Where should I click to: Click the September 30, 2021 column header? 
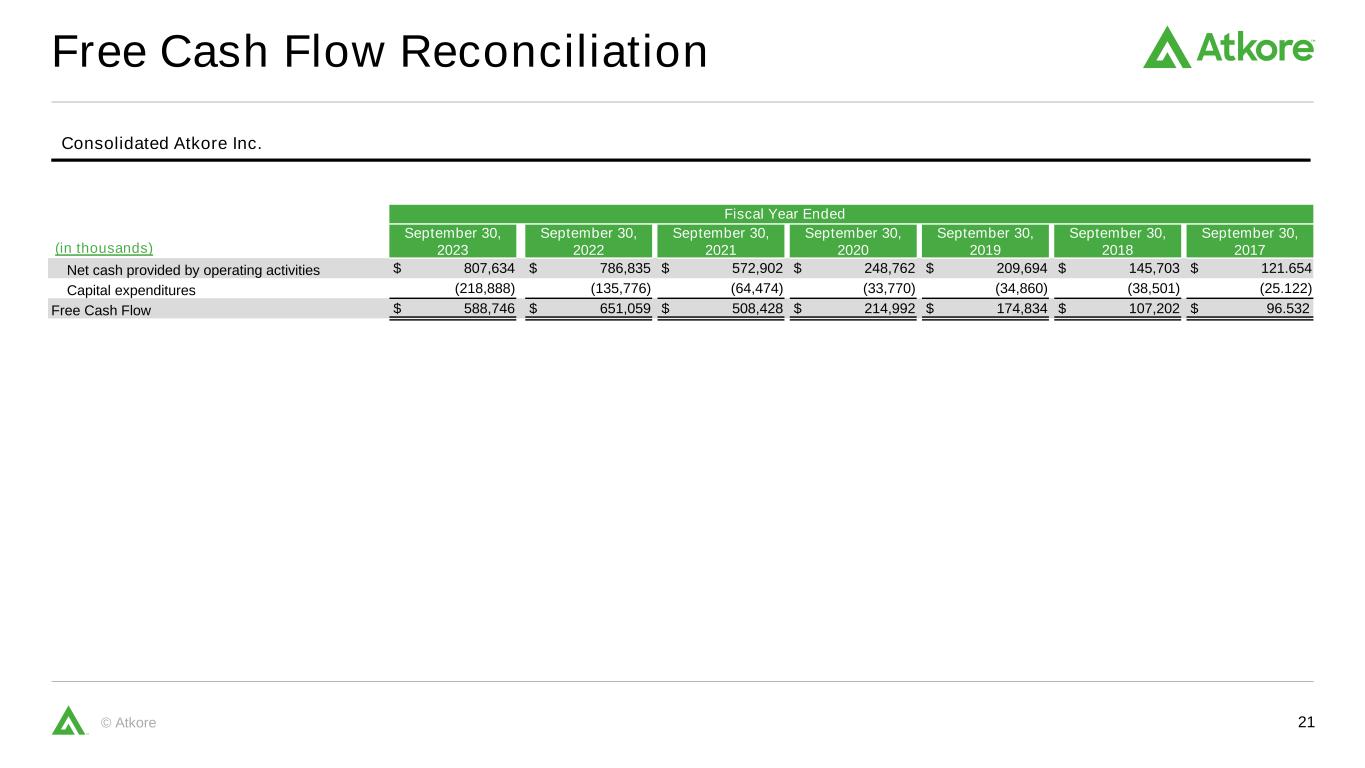(x=721, y=241)
